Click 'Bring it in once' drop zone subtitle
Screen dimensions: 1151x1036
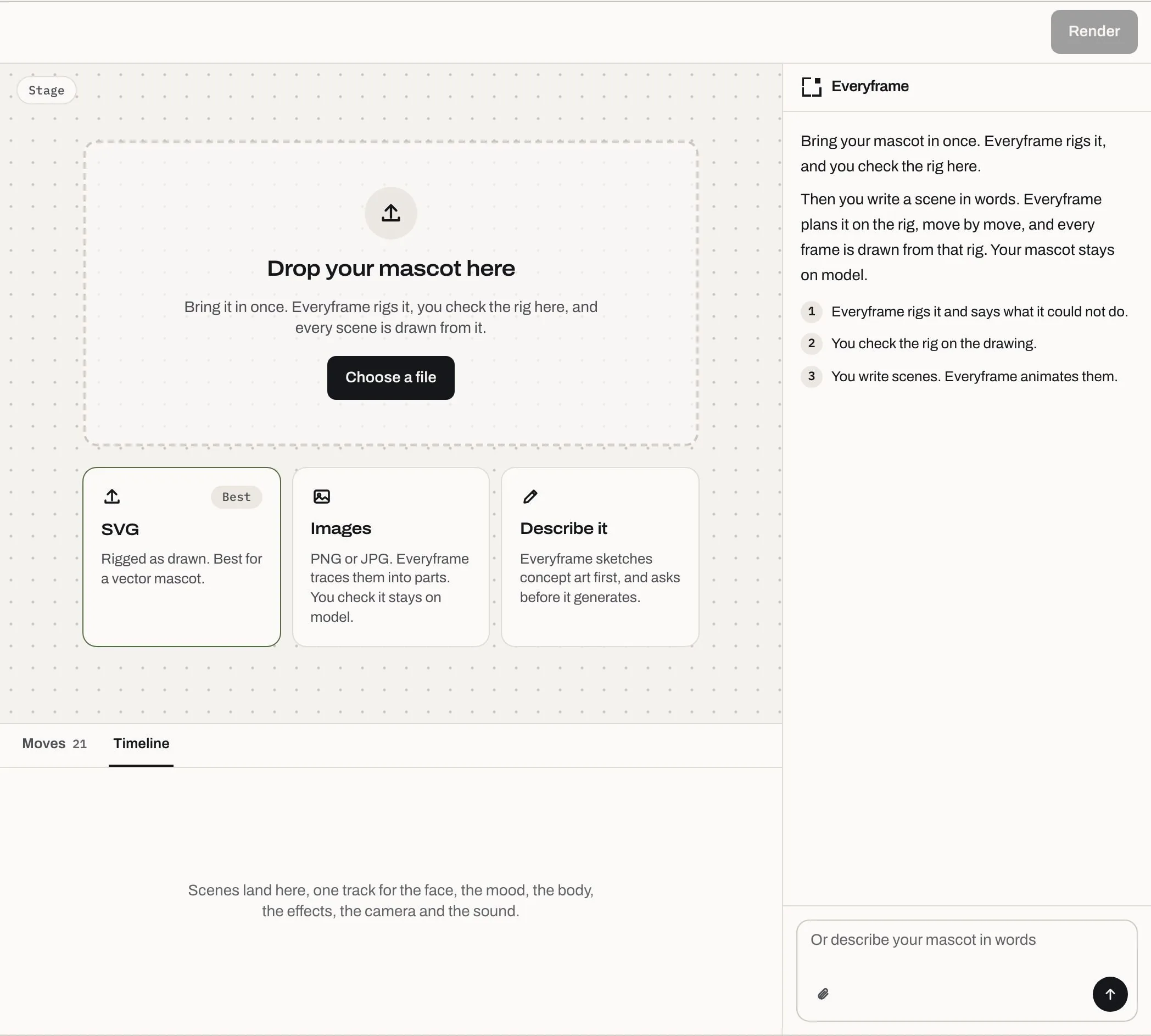(391, 317)
